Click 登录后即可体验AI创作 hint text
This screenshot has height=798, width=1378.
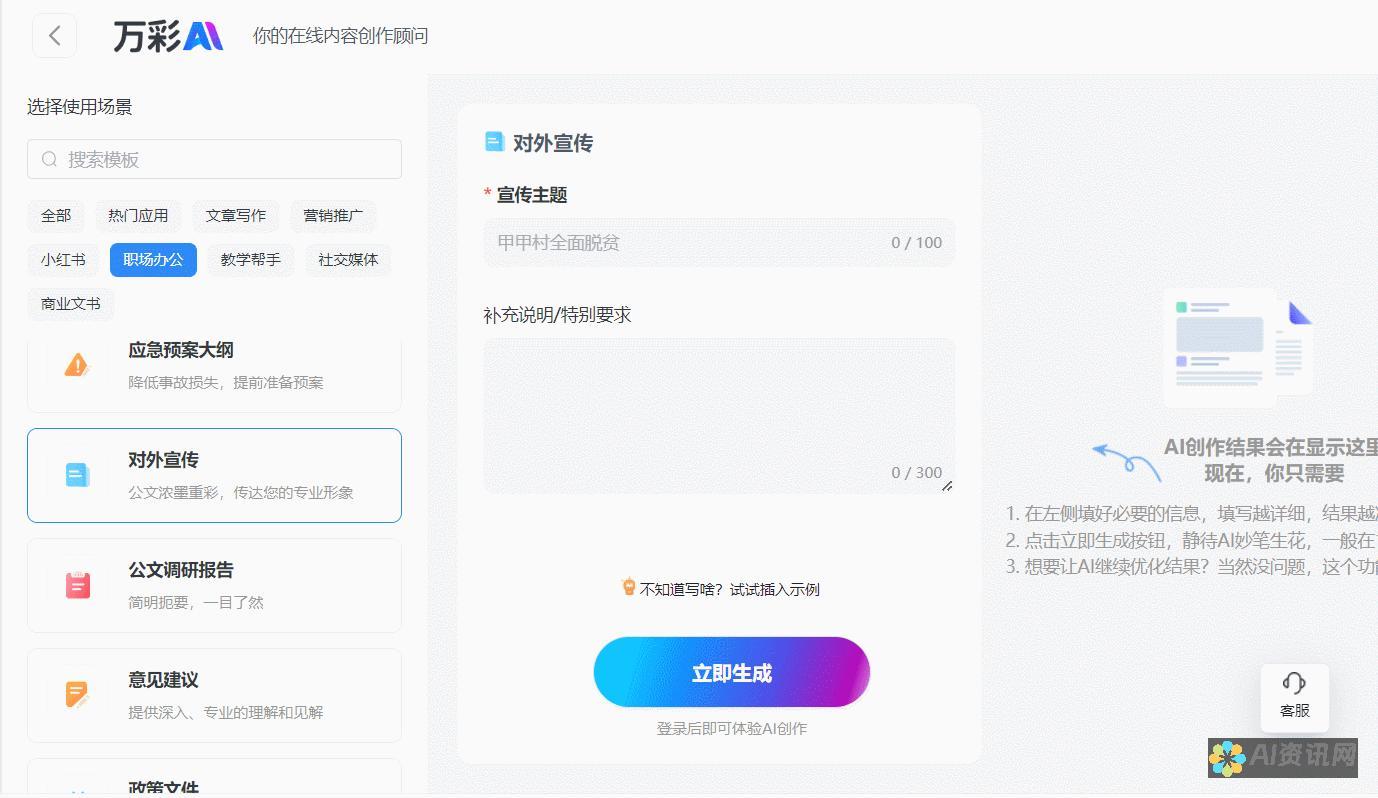732,728
